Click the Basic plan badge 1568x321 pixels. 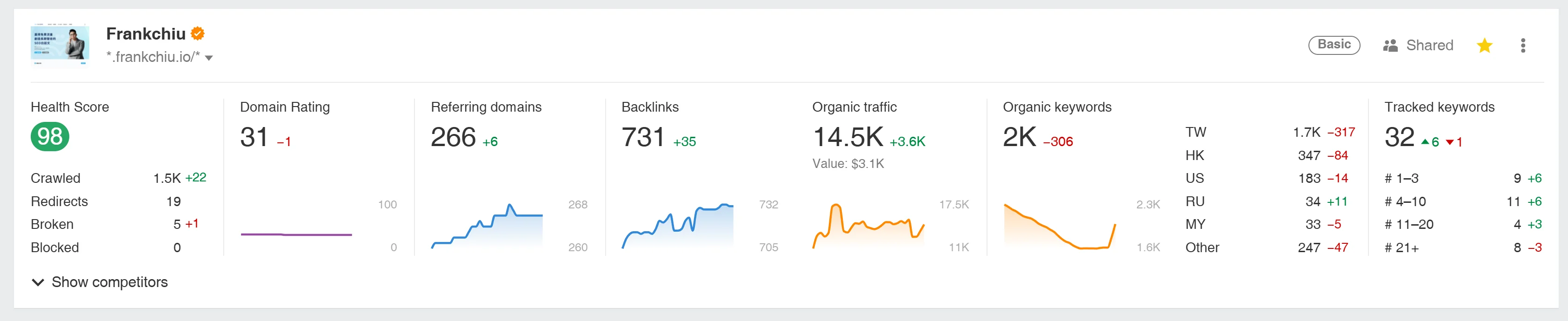1334,45
